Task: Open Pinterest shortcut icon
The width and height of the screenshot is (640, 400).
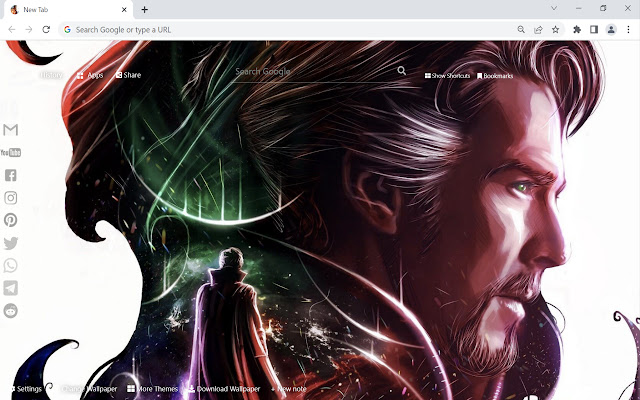Action: 11,220
